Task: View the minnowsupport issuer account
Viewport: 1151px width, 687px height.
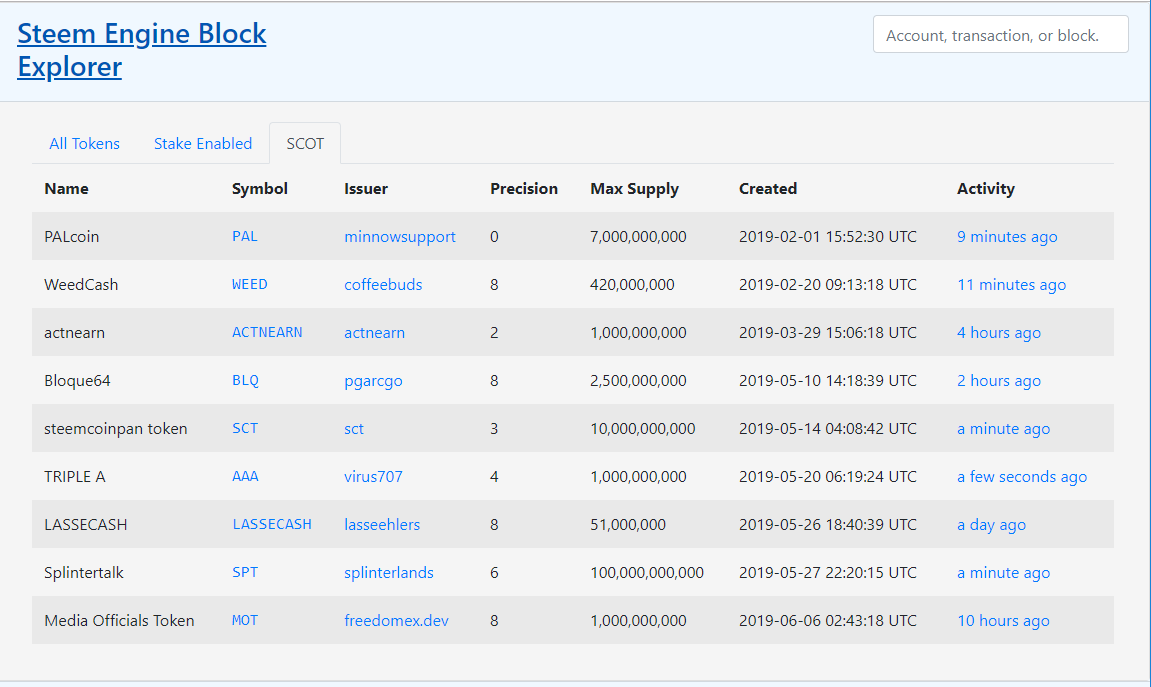Action: (400, 237)
